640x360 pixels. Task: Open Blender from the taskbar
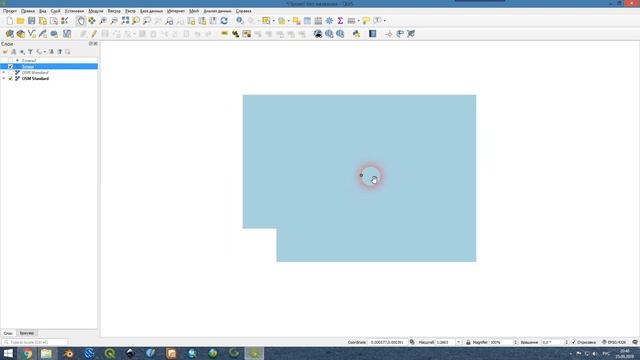coord(68,353)
